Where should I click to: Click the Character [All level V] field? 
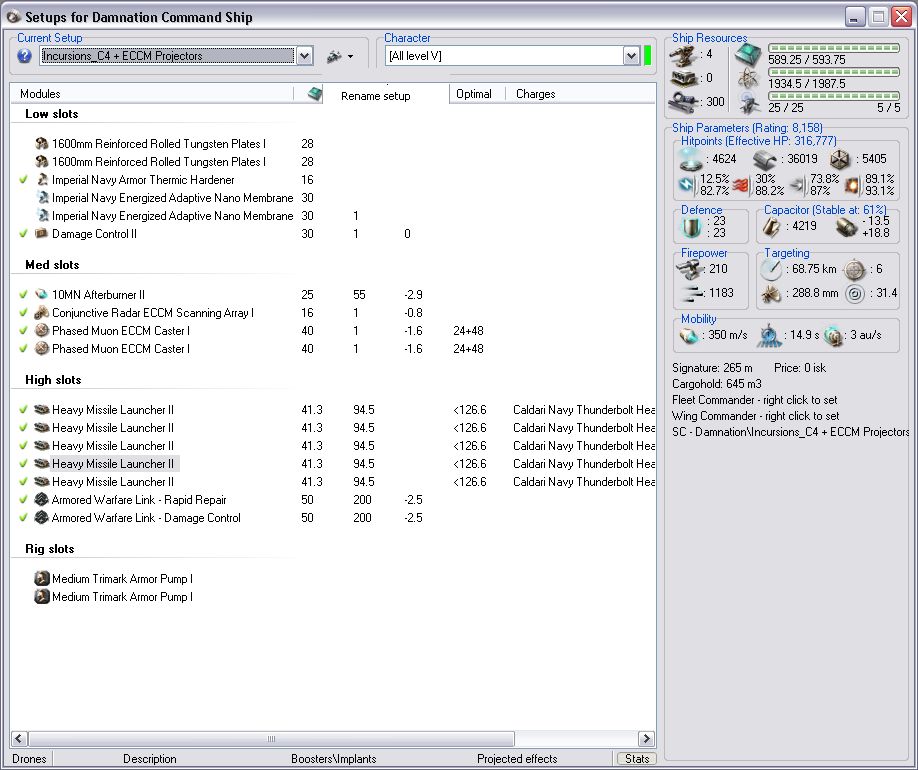click(x=505, y=56)
